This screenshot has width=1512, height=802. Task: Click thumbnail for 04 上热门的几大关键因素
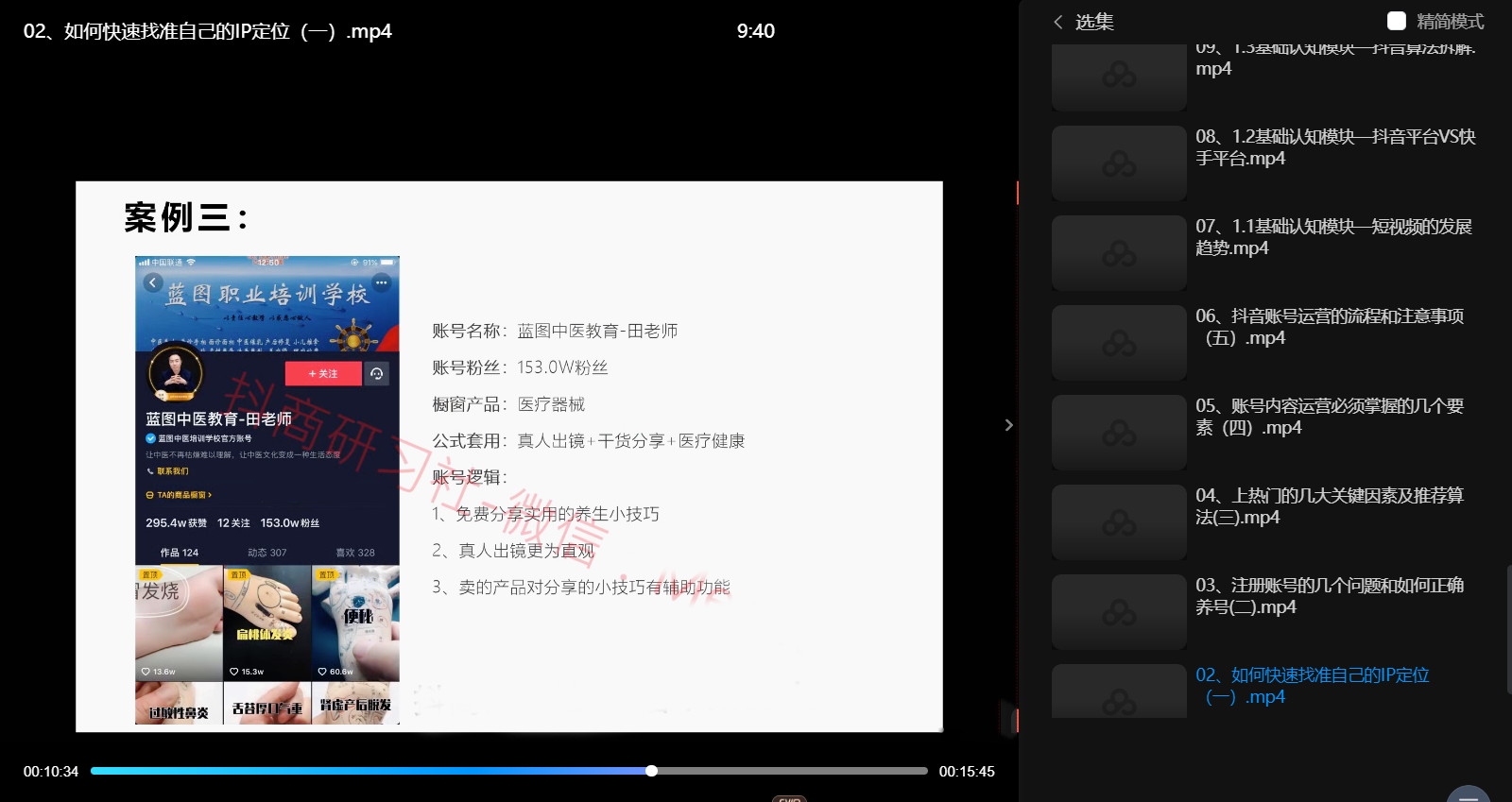click(1119, 522)
